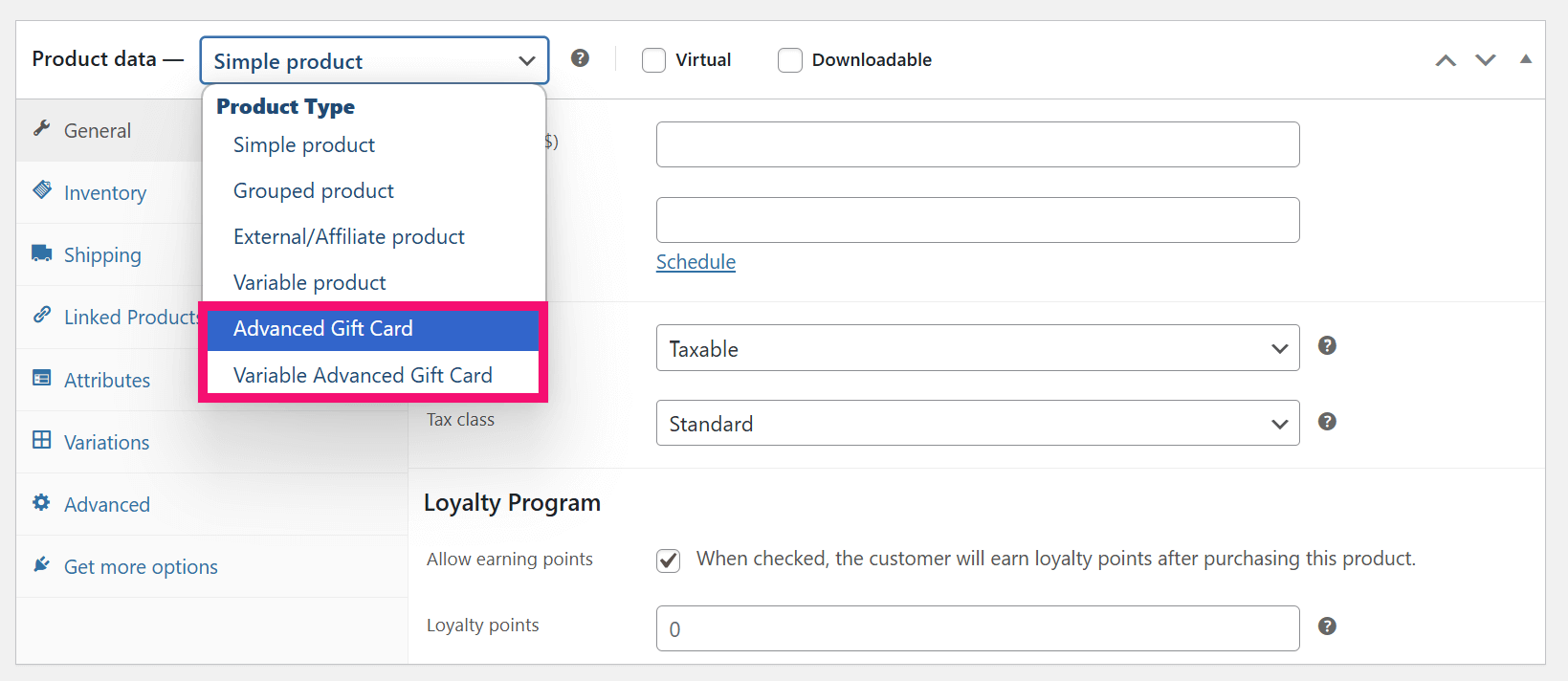The image size is (1568, 681).
Task: Click the Variations grid icon
Action: click(x=41, y=440)
